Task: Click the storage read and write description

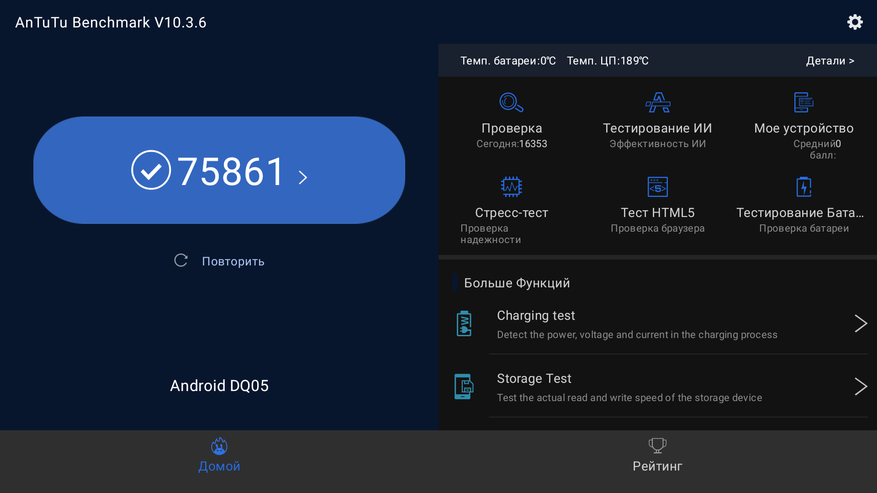Action: [x=629, y=398]
